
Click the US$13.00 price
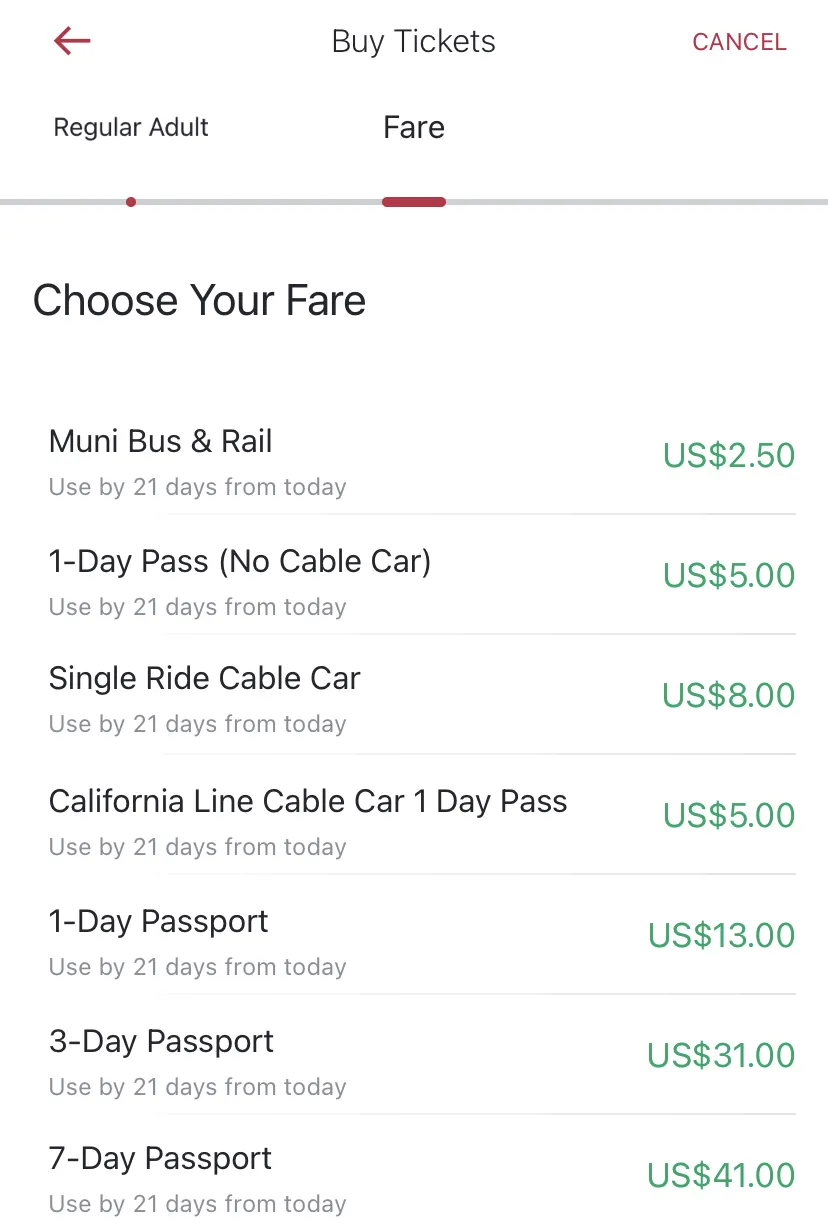721,936
